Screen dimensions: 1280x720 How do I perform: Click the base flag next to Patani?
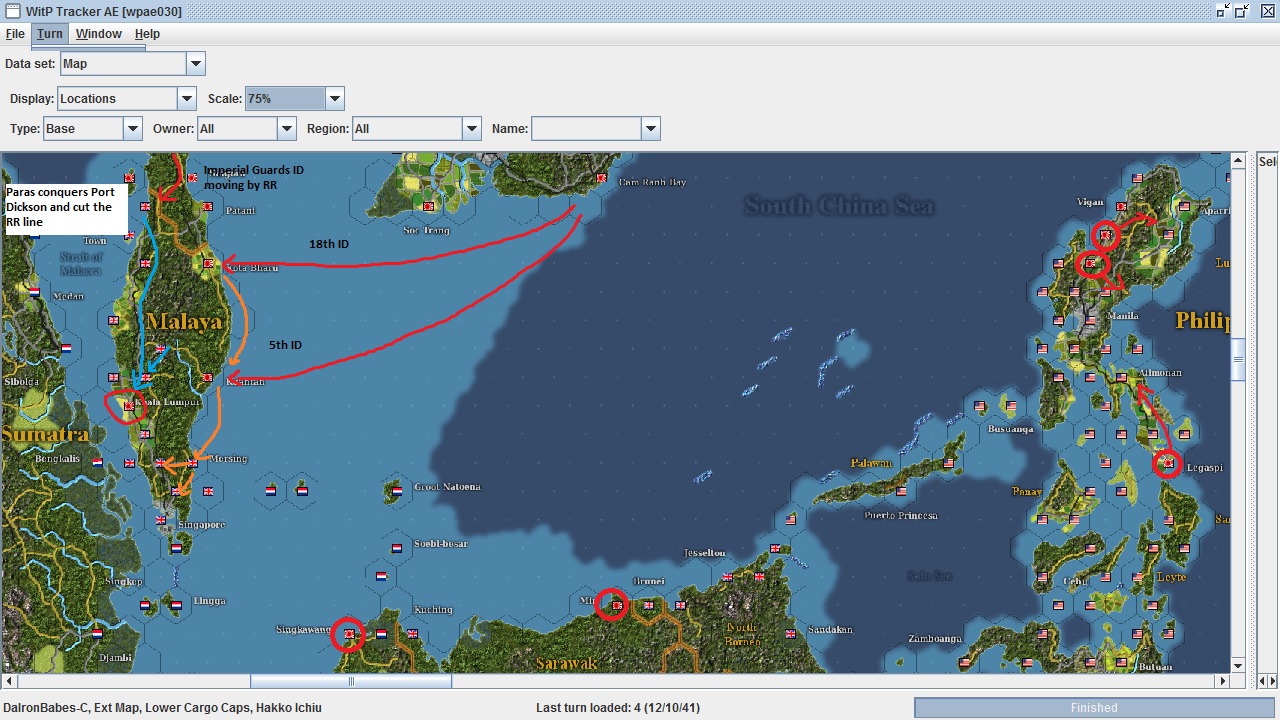click(207, 207)
